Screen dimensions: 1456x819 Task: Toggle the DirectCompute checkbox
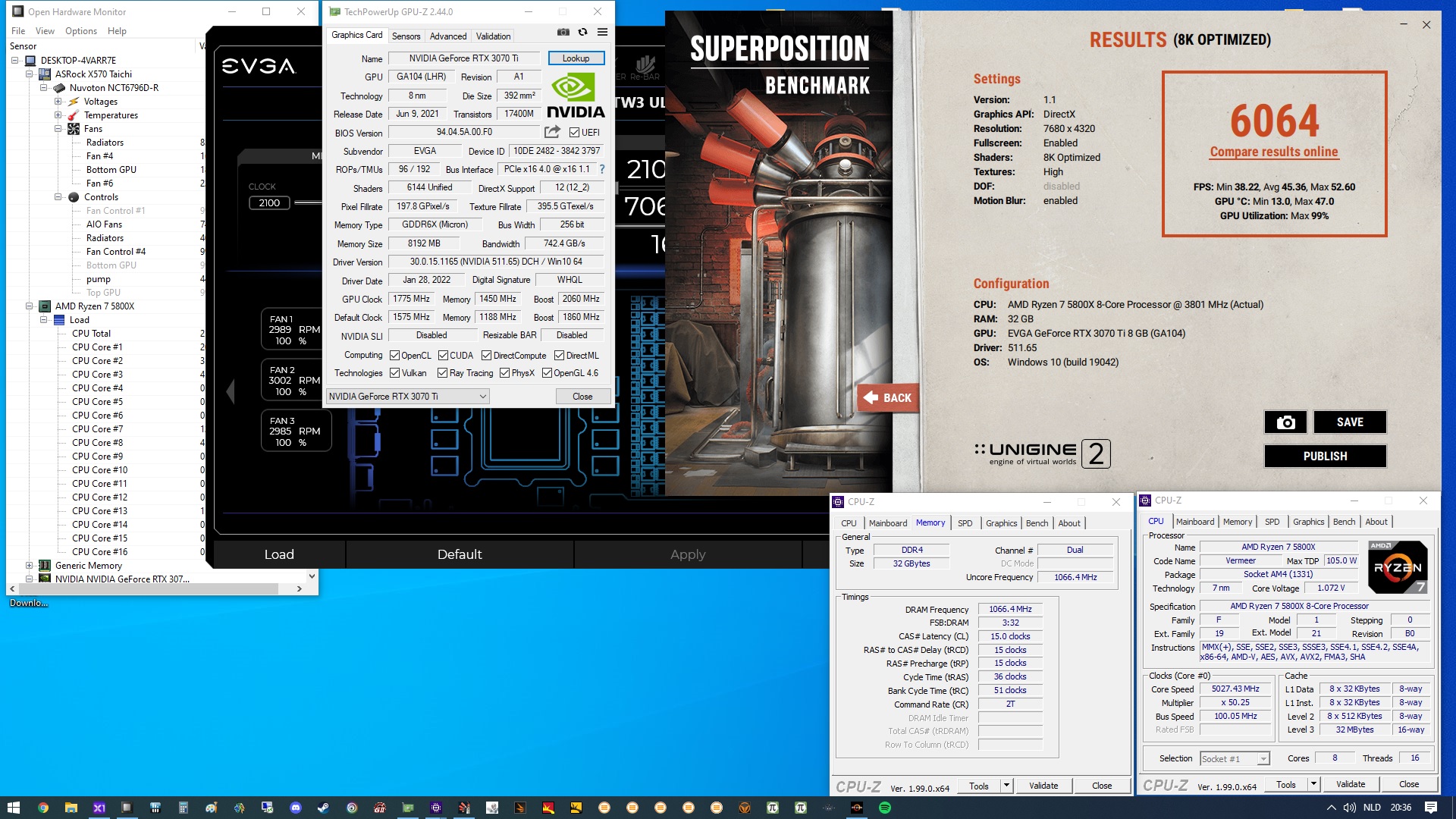point(486,356)
